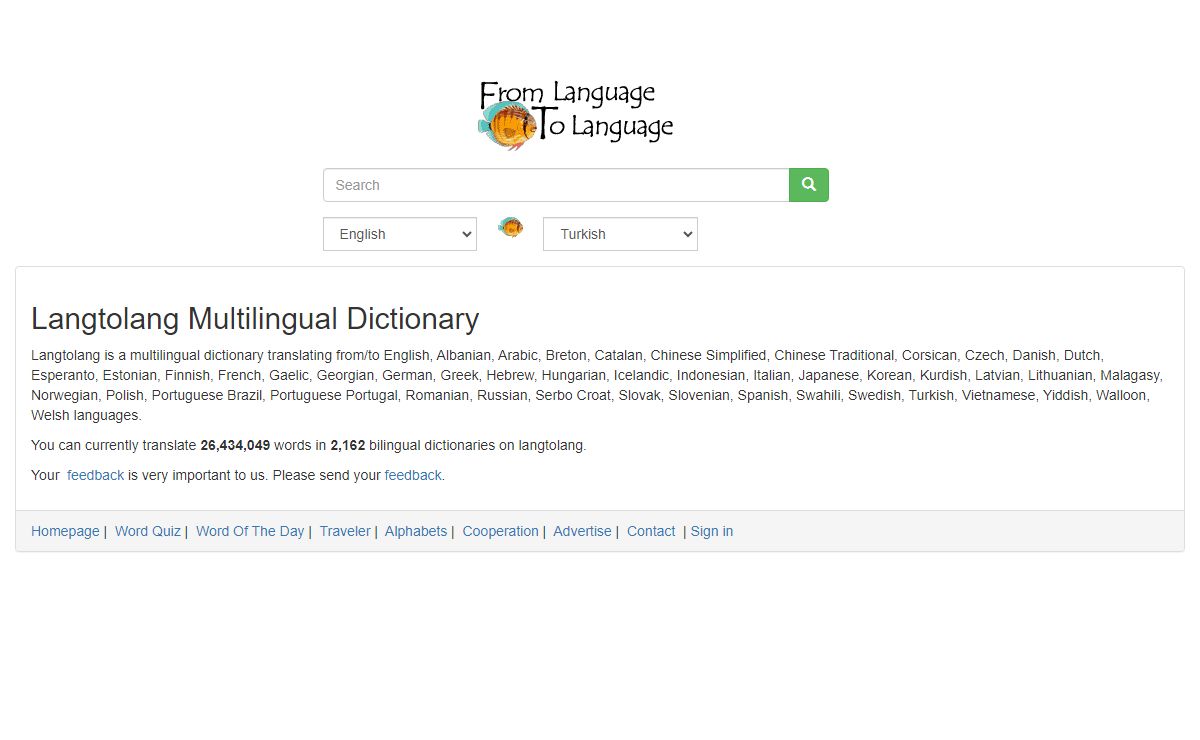Click the text 'Welsh languages.'

coord(86,415)
